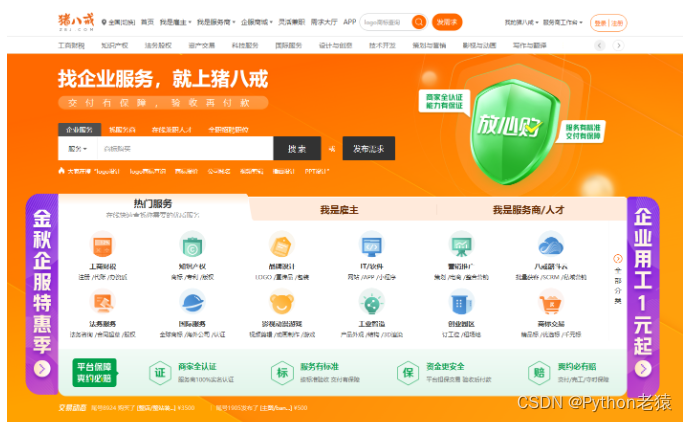The height and width of the screenshot is (422, 688).
Task: Open the IT/软件 monitor service icon
Action: 372,245
